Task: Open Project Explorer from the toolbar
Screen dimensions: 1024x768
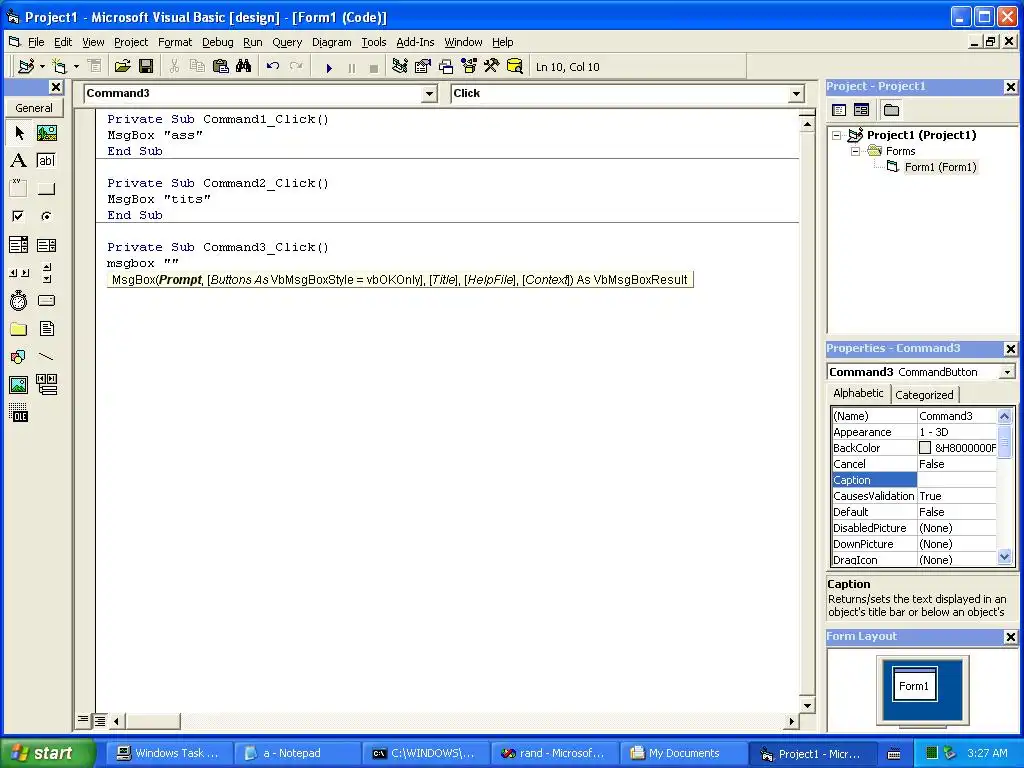Action: pyautogui.click(x=400, y=66)
